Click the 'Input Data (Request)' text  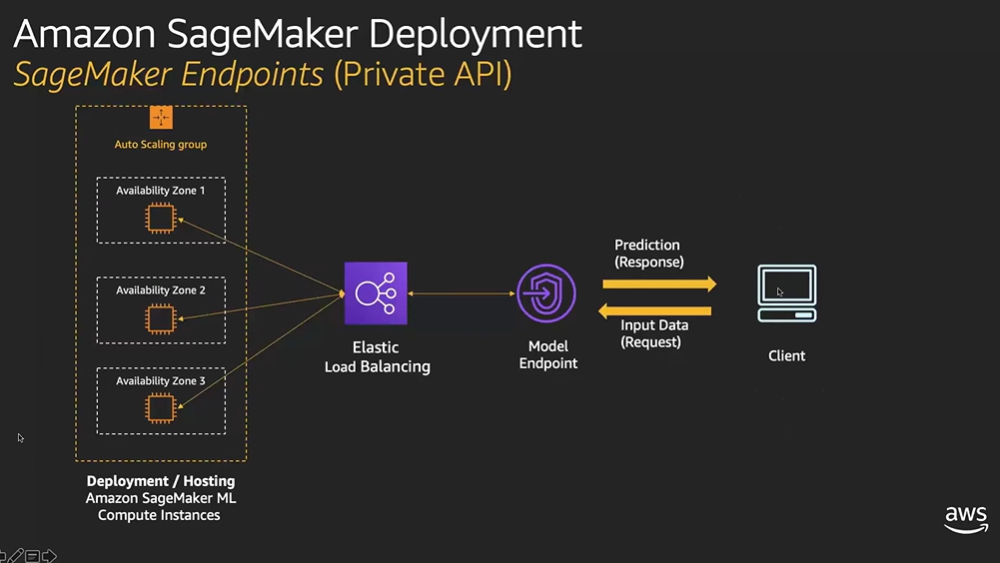(653, 333)
